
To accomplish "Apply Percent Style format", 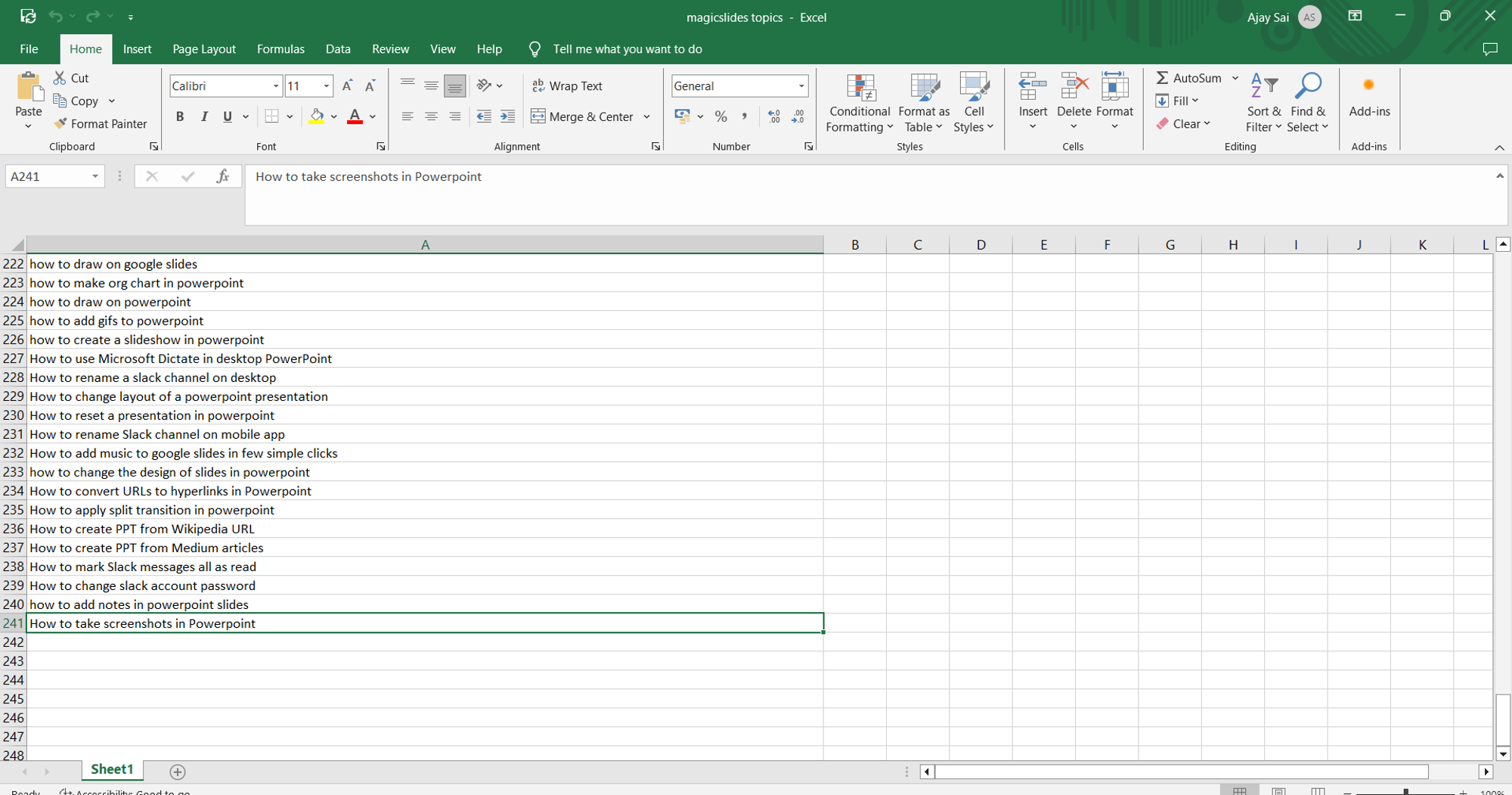I will (x=721, y=116).
